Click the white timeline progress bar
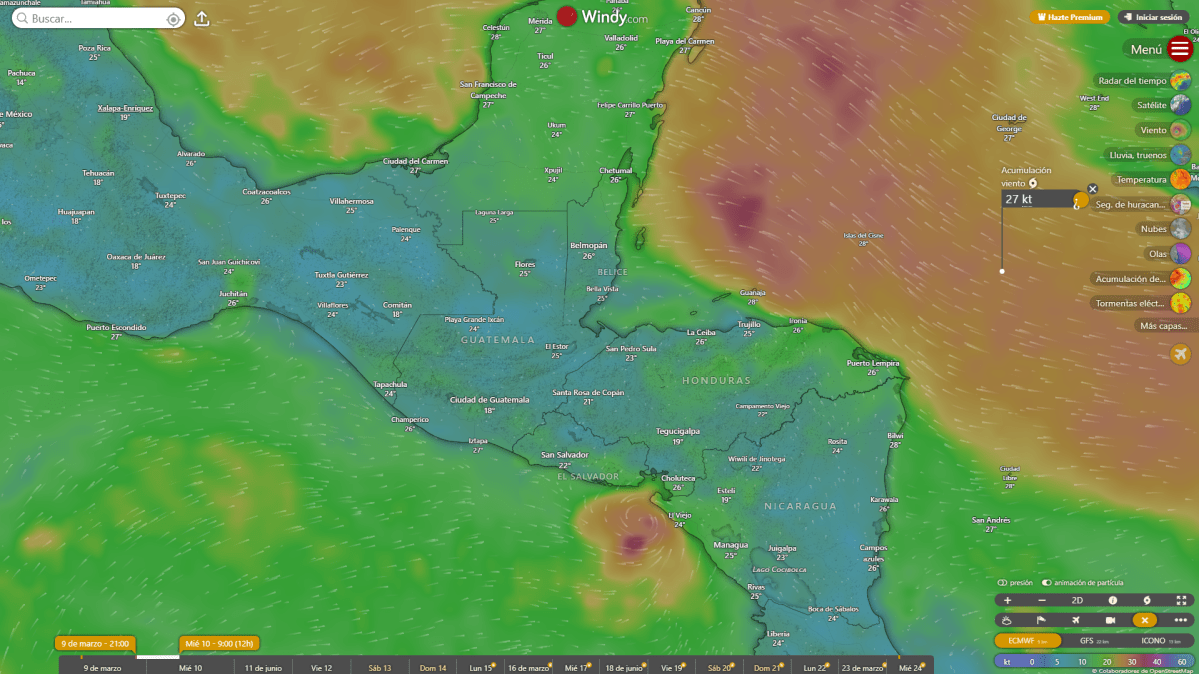The width and height of the screenshot is (1199, 674). tap(158, 656)
